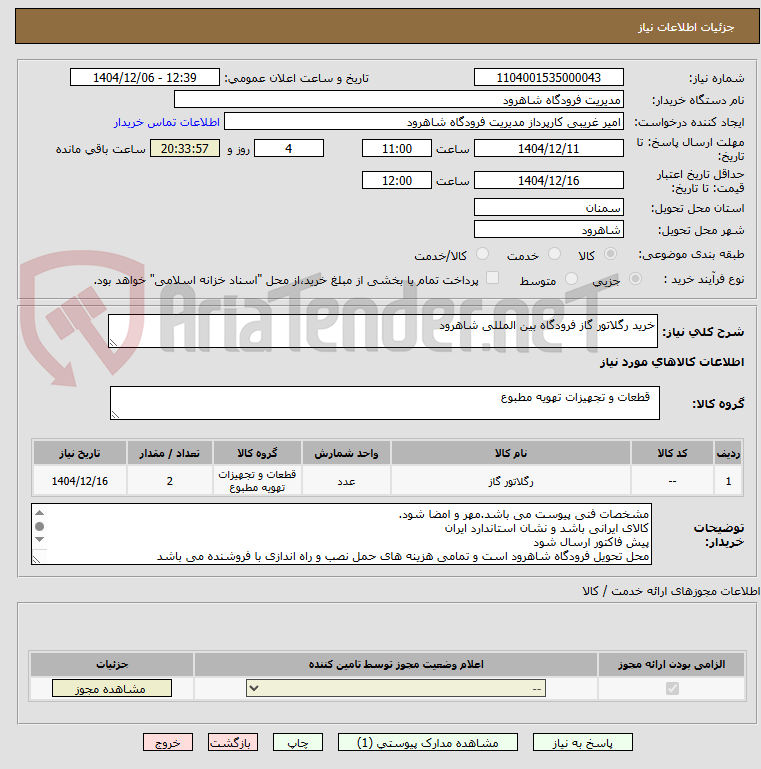Click scroll-up arrow in توضیحات خریدار box

pyautogui.click(x=40, y=513)
